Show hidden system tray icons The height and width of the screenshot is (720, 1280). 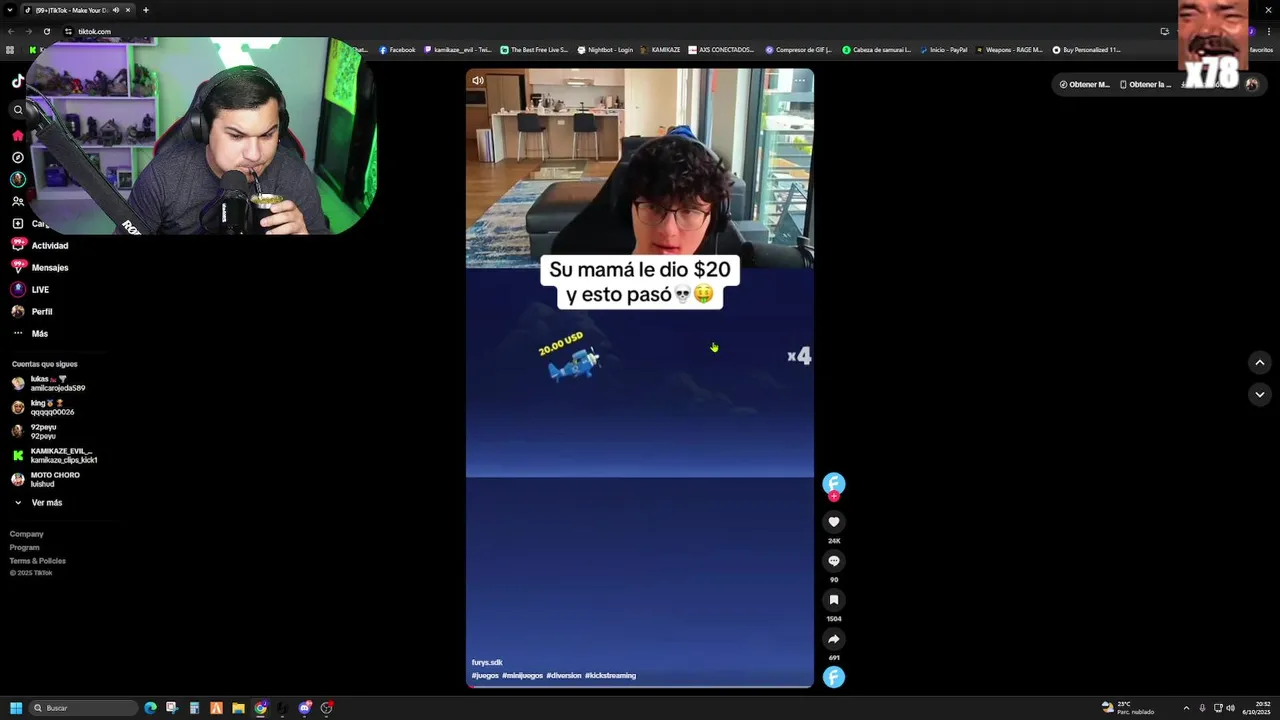1186,708
